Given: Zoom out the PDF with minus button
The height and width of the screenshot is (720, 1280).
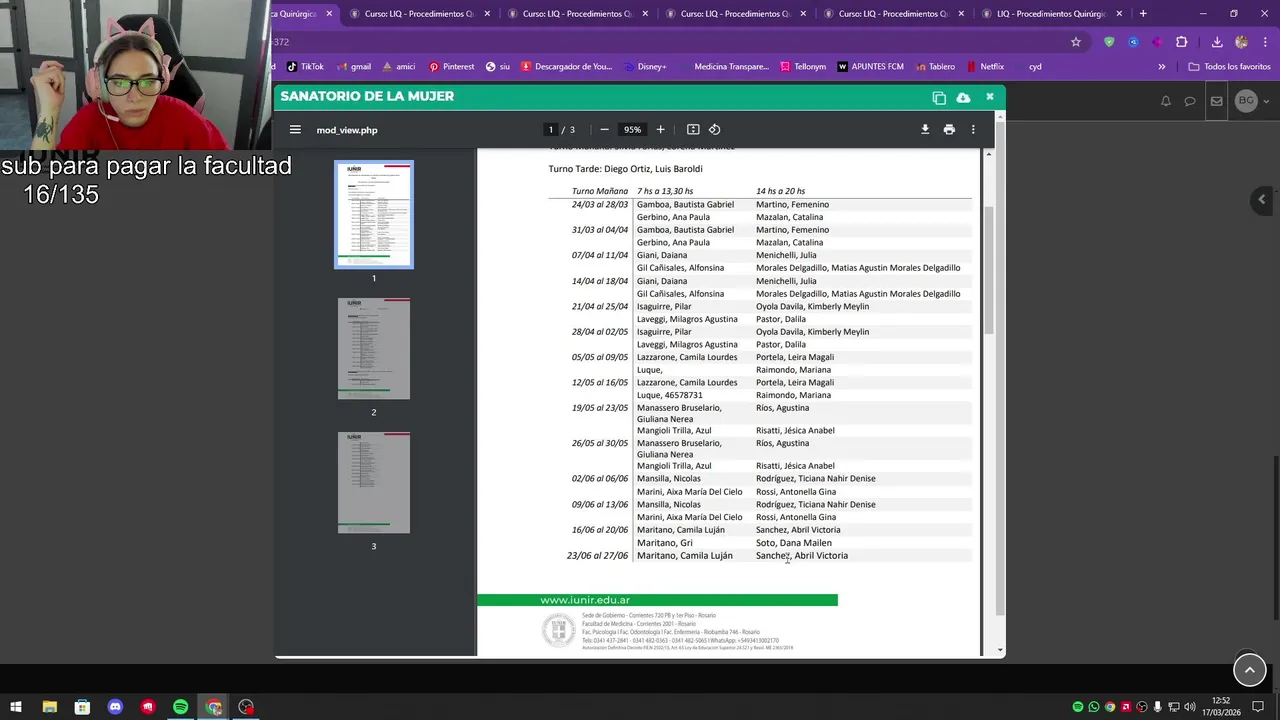Looking at the screenshot, I should pyautogui.click(x=604, y=129).
